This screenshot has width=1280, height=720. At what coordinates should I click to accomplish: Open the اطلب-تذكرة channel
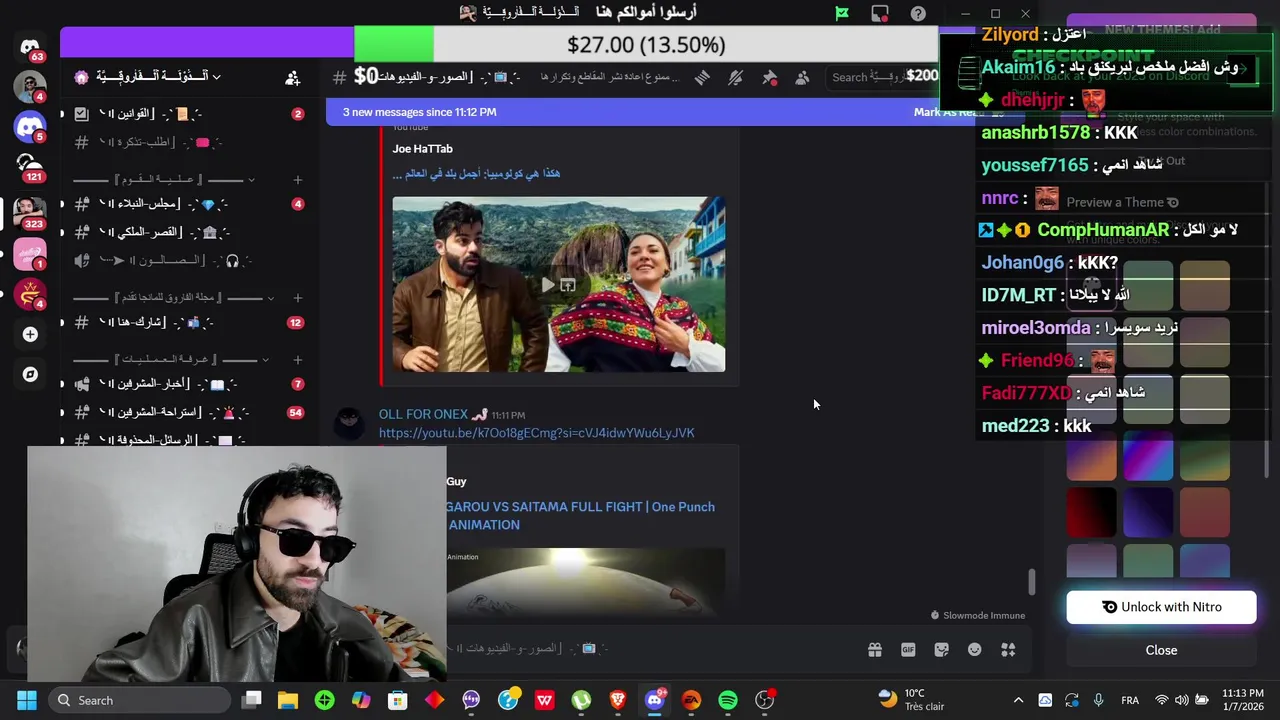(x=190, y=143)
